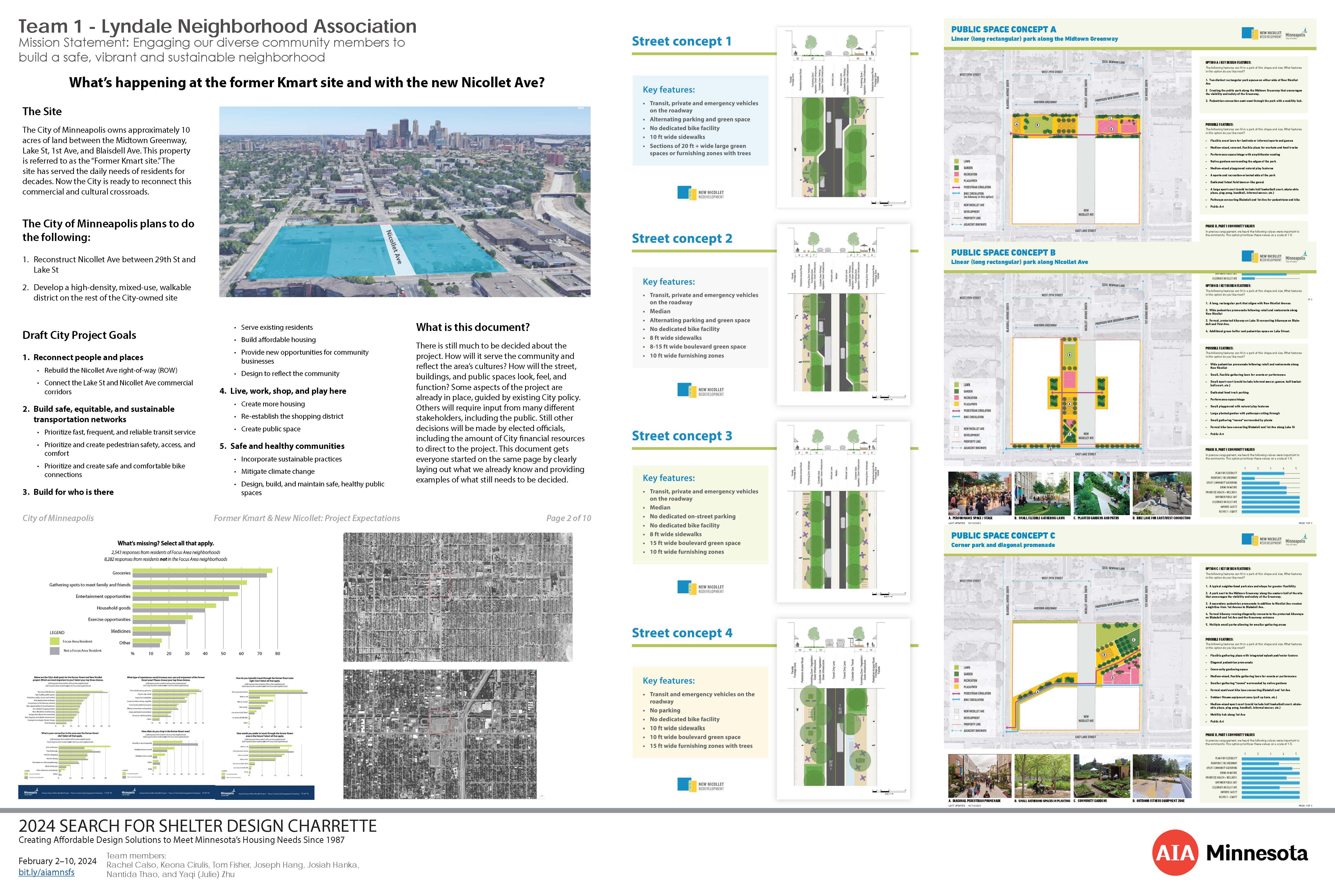Viewport: 1335px width, 896px height.
Task: Open the bit.ly/aiamnsfs link
Action: point(46,872)
